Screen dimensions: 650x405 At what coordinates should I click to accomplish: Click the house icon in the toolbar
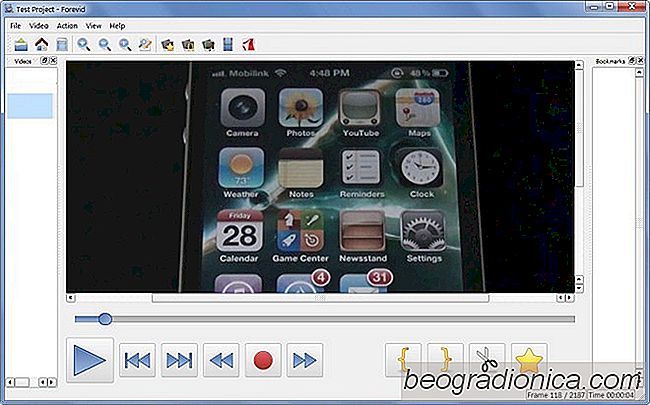point(41,44)
